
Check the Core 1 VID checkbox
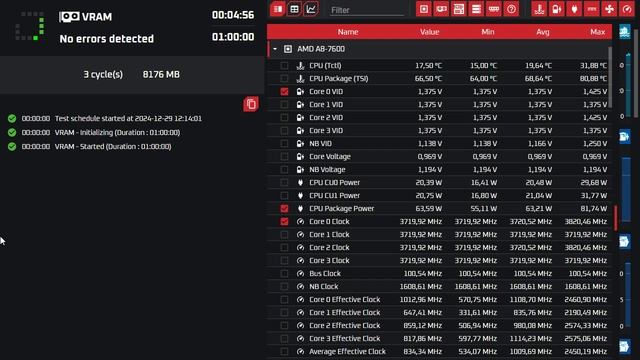(x=284, y=104)
